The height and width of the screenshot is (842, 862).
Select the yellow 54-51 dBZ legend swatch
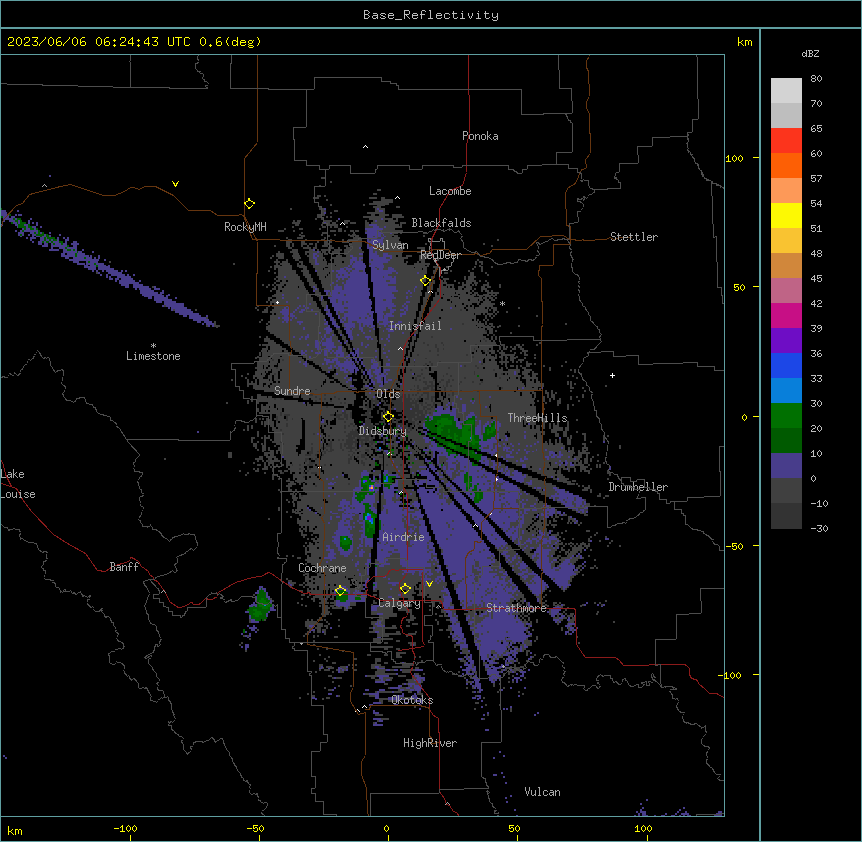(786, 215)
